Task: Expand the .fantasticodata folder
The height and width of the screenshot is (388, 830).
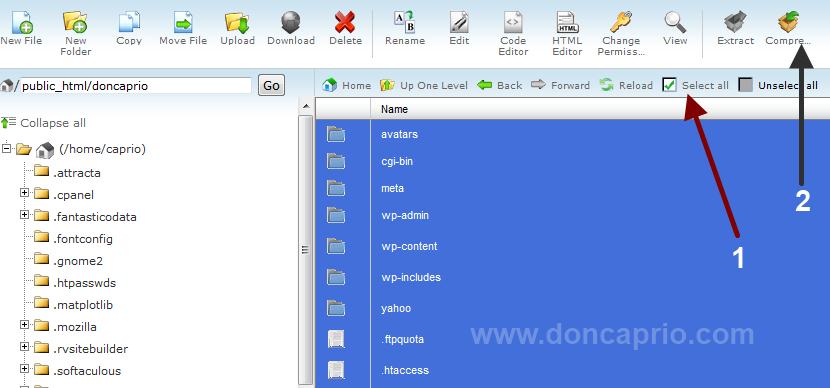Action: pyautogui.click(x=24, y=215)
